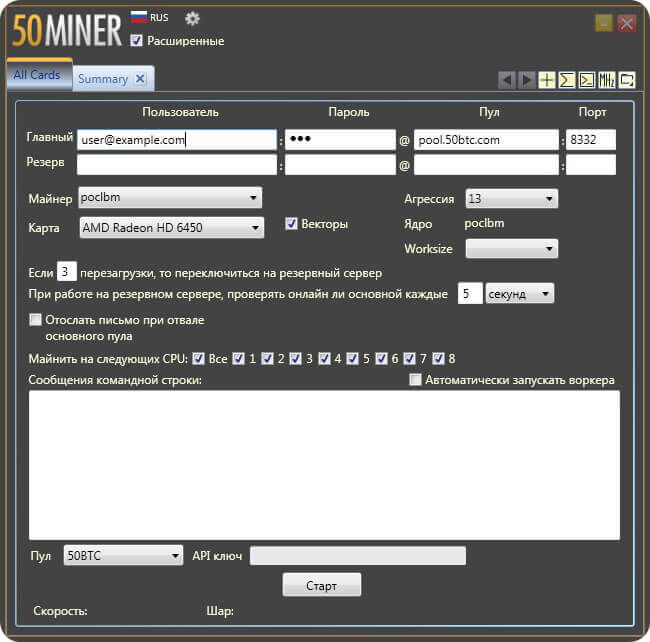Screen dimensions: 650x642
Task: Click the Резерв user field
Action: [x=177, y=165]
